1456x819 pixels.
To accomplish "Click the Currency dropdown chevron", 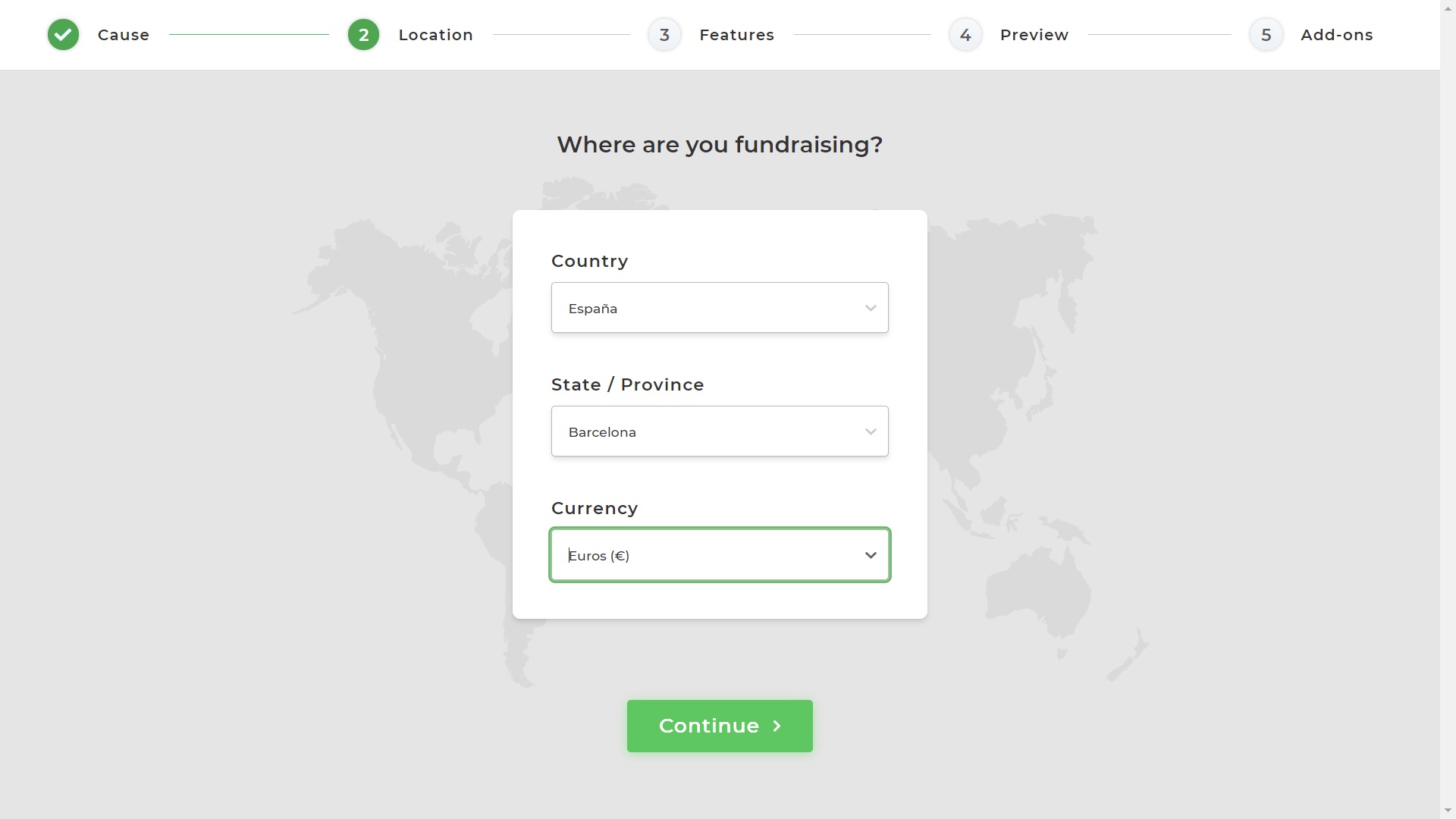I will (x=871, y=555).
